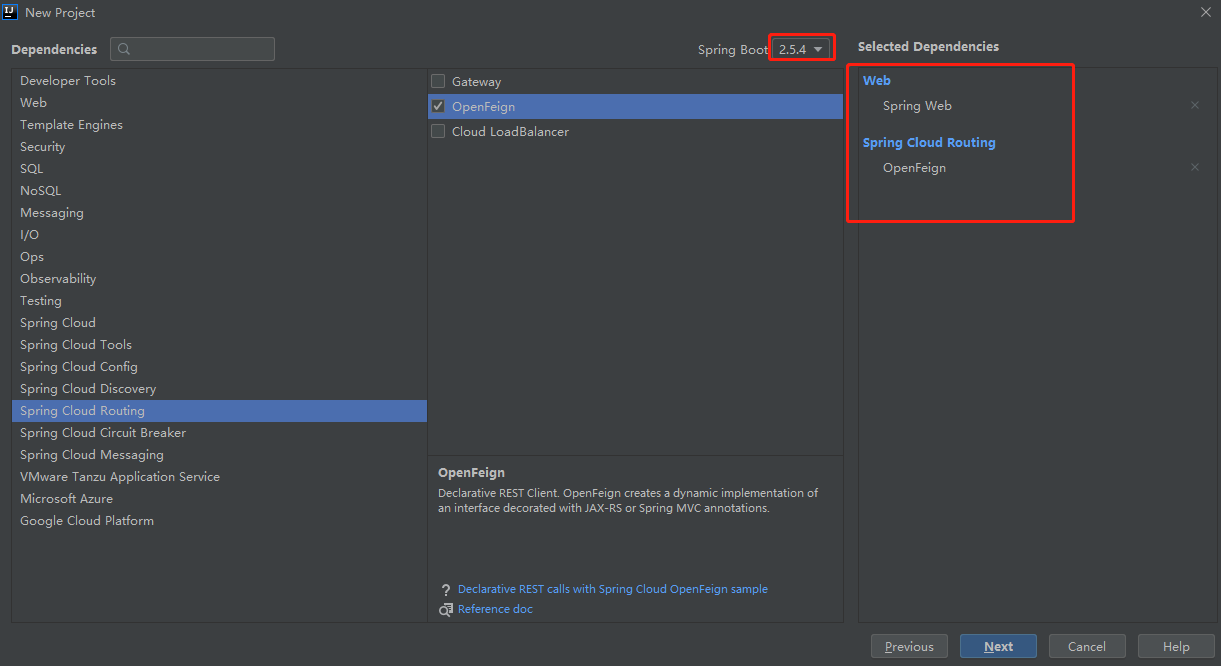Open Declarative REST calls OpenFeign sample link
Screen dimensions: 1221x666
pos(613,590)
